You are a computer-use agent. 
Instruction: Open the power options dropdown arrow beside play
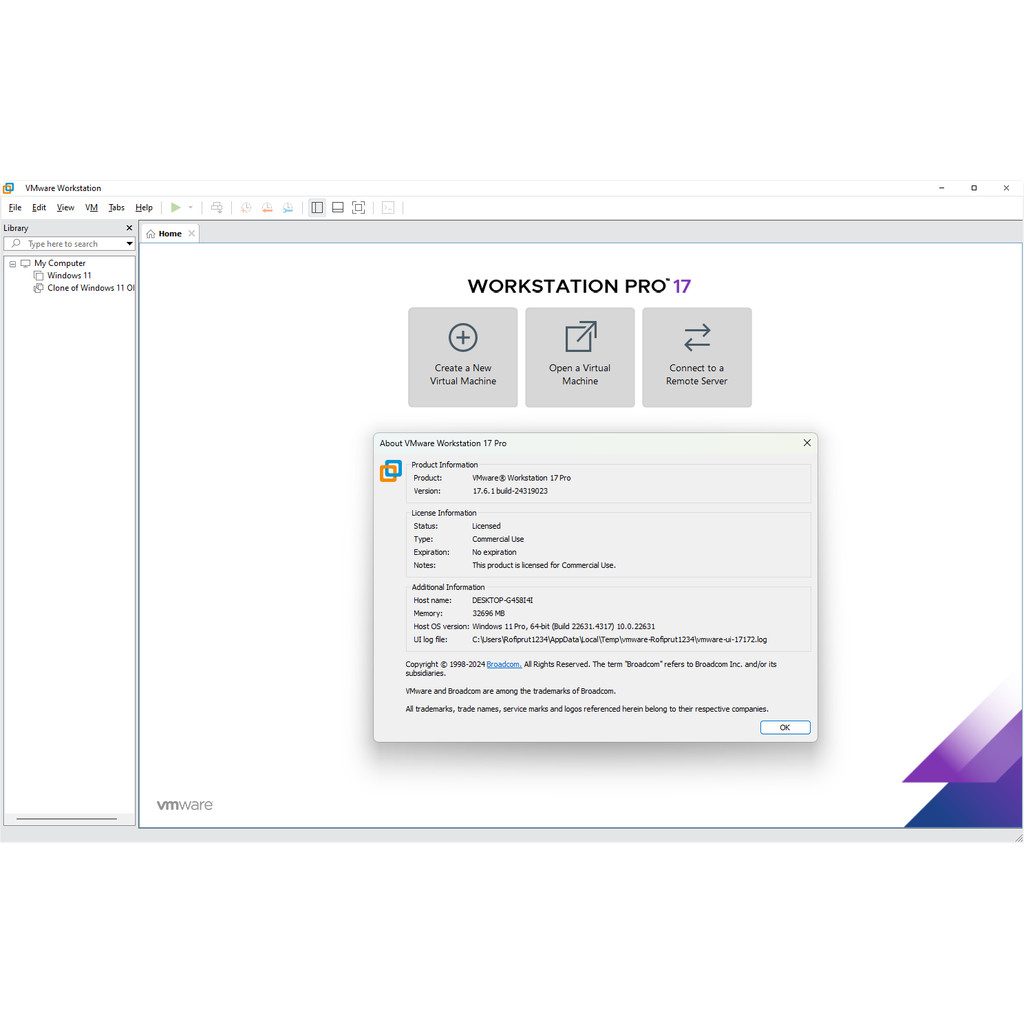[191, 208]
